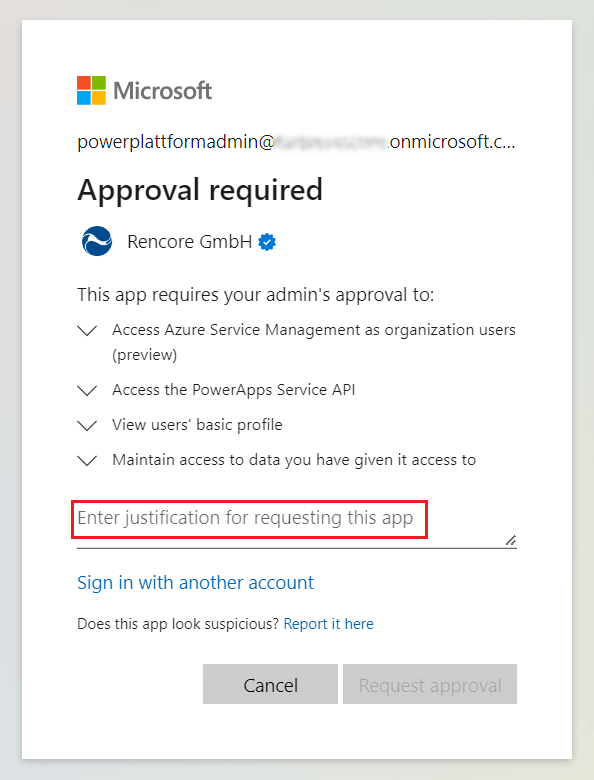
Task: Open 'Sign in with another account' link
Action: click(x=196, y=583)
